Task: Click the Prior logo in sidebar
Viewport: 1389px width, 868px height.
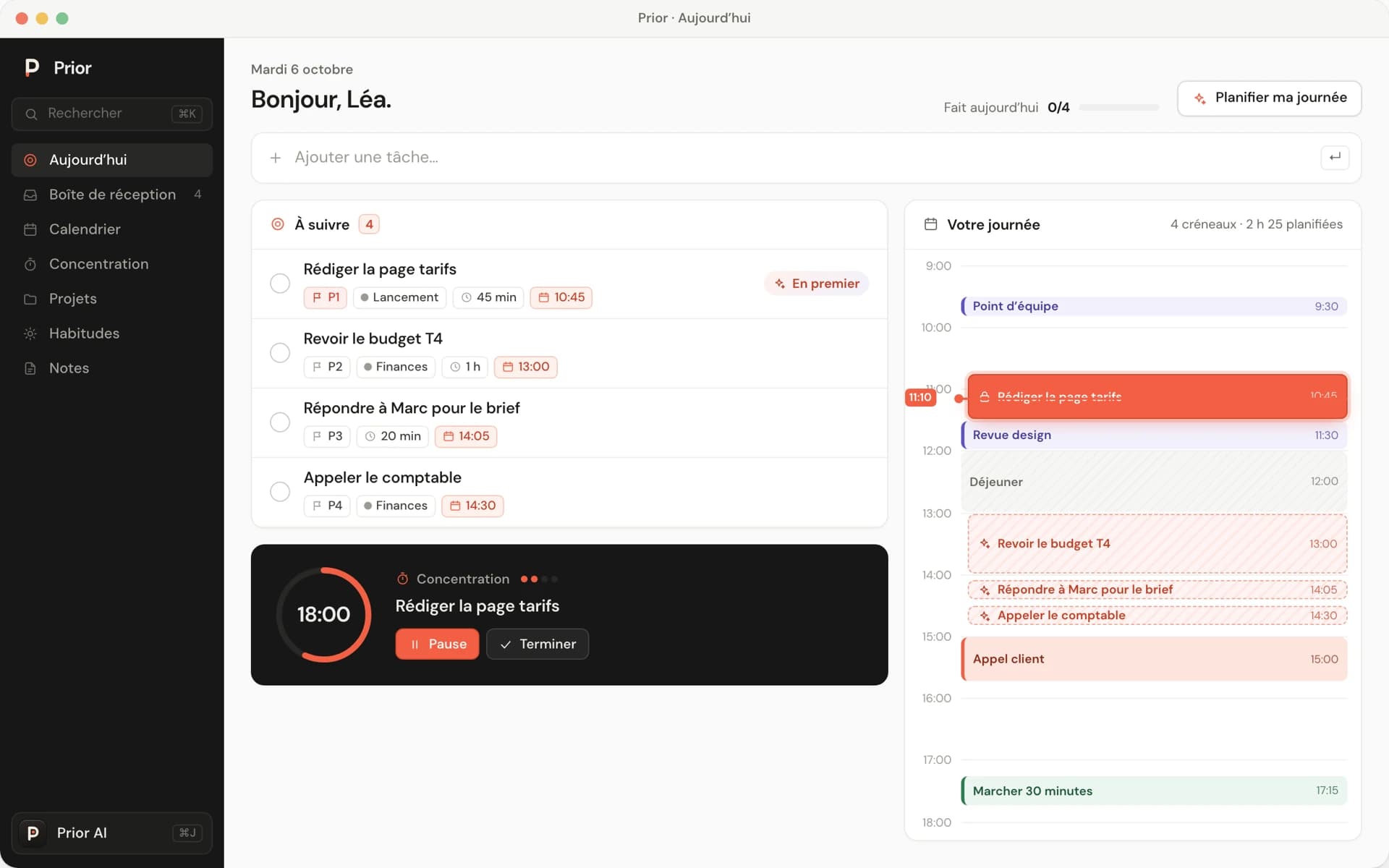Action: (x=32, y=67)
